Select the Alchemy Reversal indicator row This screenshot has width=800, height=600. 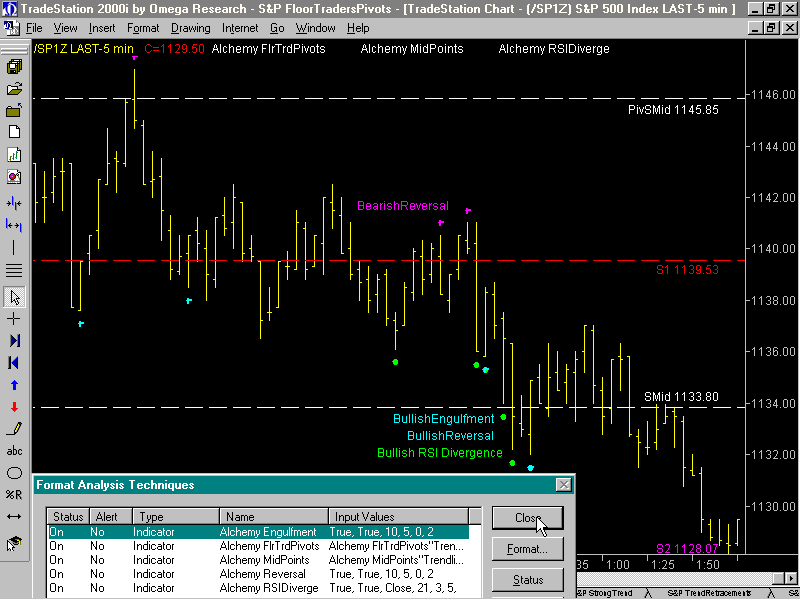point(258,574)
